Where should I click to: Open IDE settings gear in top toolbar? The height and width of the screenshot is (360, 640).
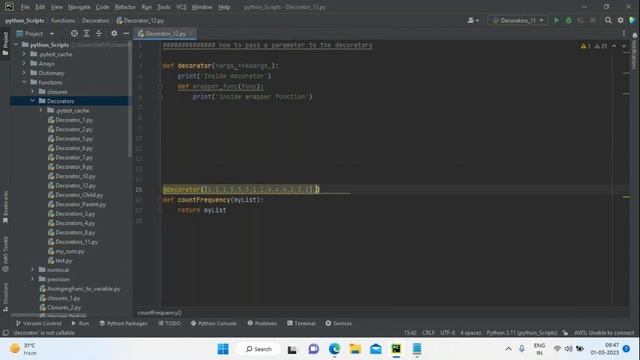tap(620, 20)
